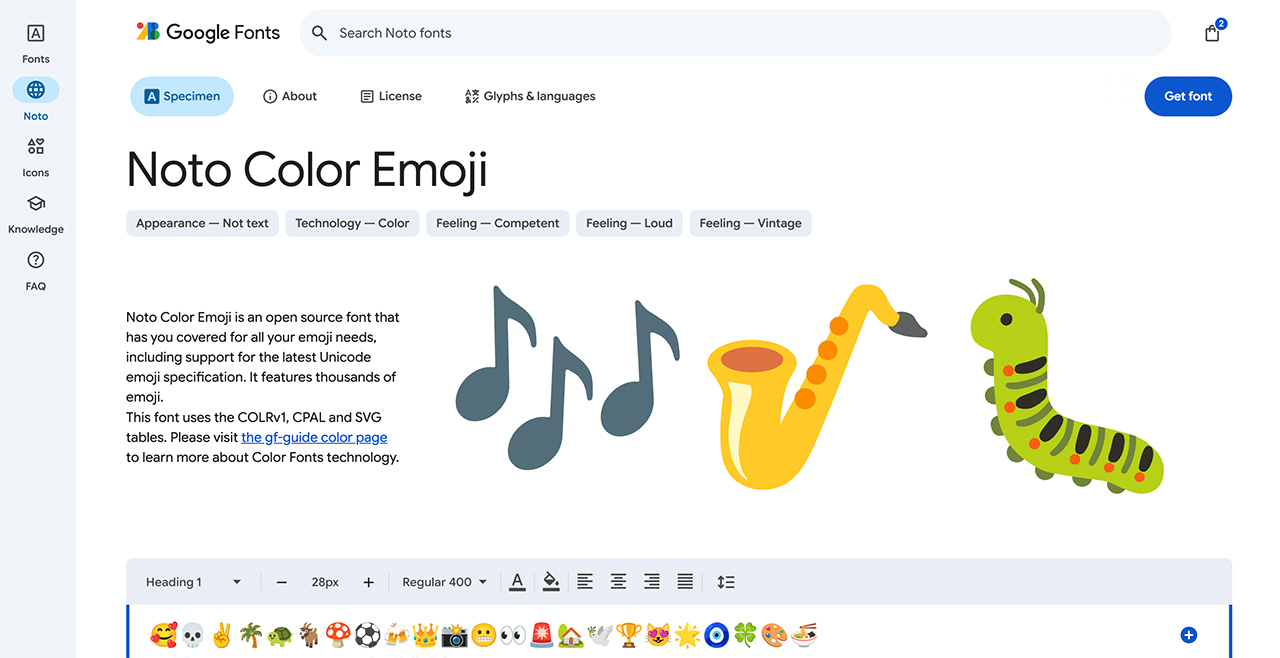Screen dimensions: 1280x658
Task: Click the Google Fonts logo
Action: 208,32
